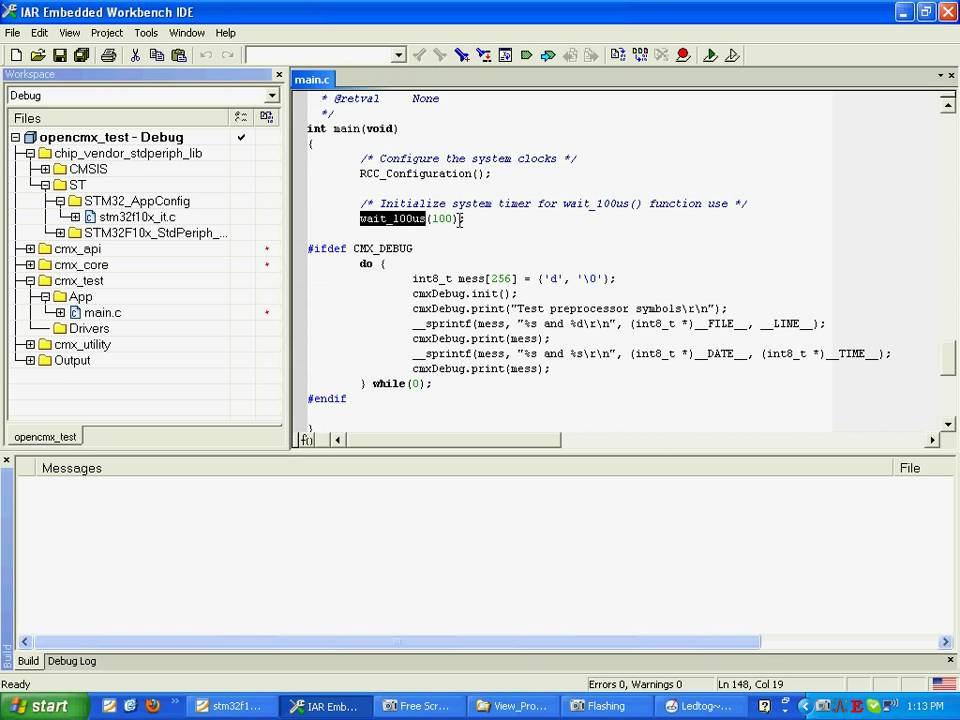The width and height of the screenshot is (960, 720).
Task: Click the Save All toolbar icon
Action: (81, 56)
